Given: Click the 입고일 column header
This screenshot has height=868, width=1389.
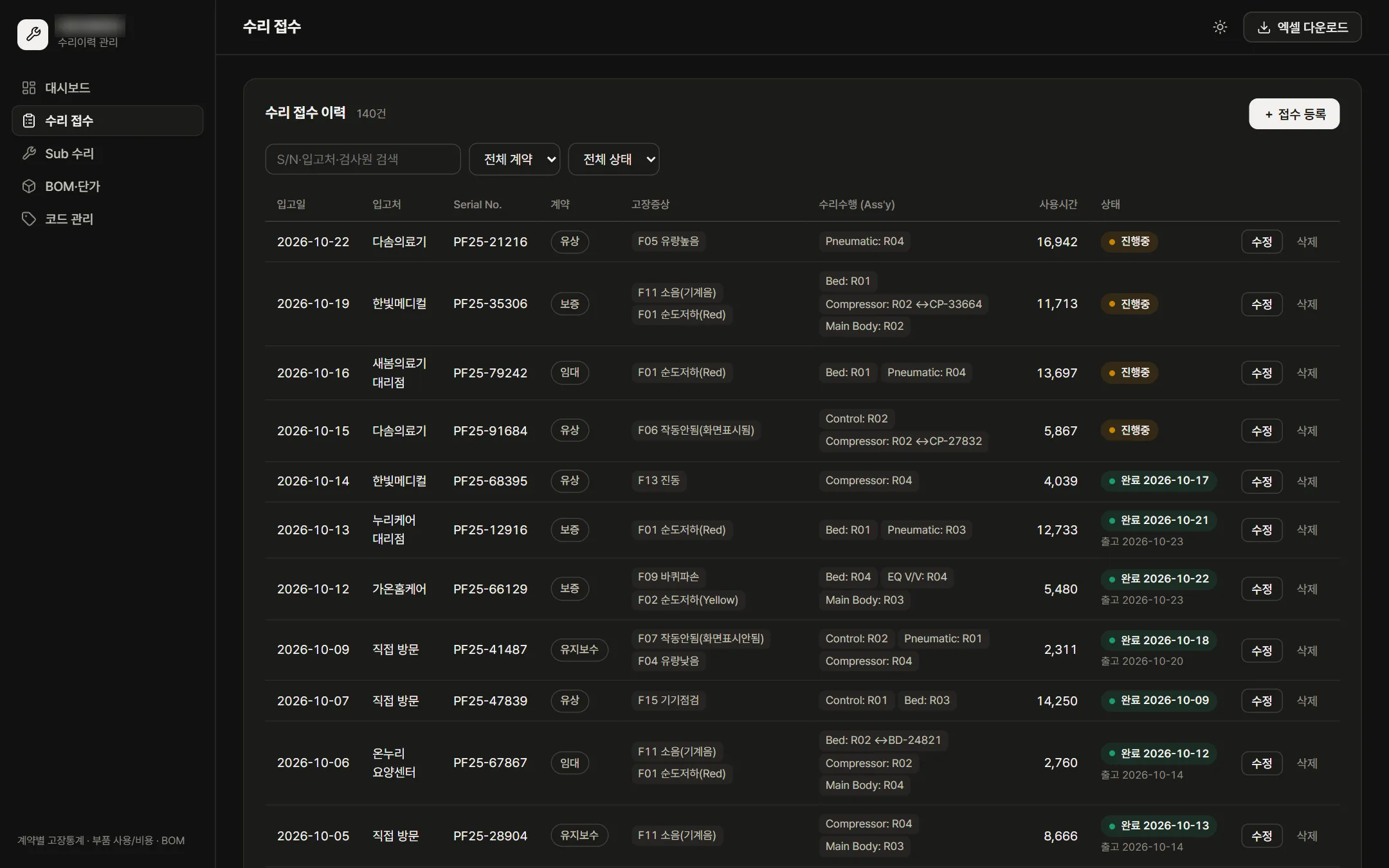Looking at the screenshot, I should [x=291, y=204].
